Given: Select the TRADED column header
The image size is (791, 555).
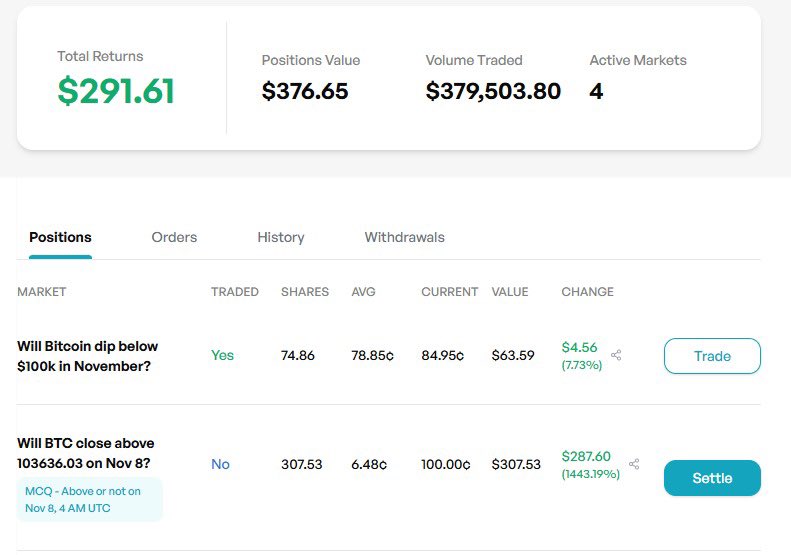Looking at the screenshot, I should coord(235,292).
